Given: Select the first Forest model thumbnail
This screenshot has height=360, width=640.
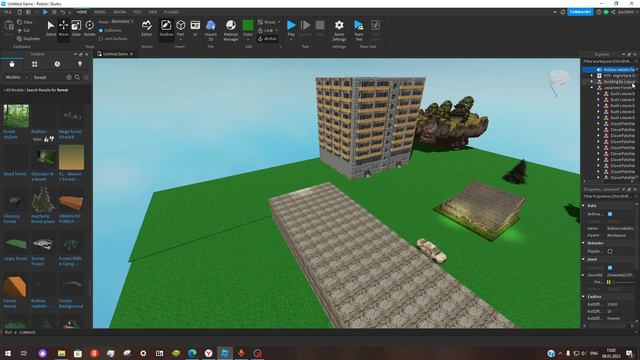Looking at the screenshot, I should [x=16, y=116].
